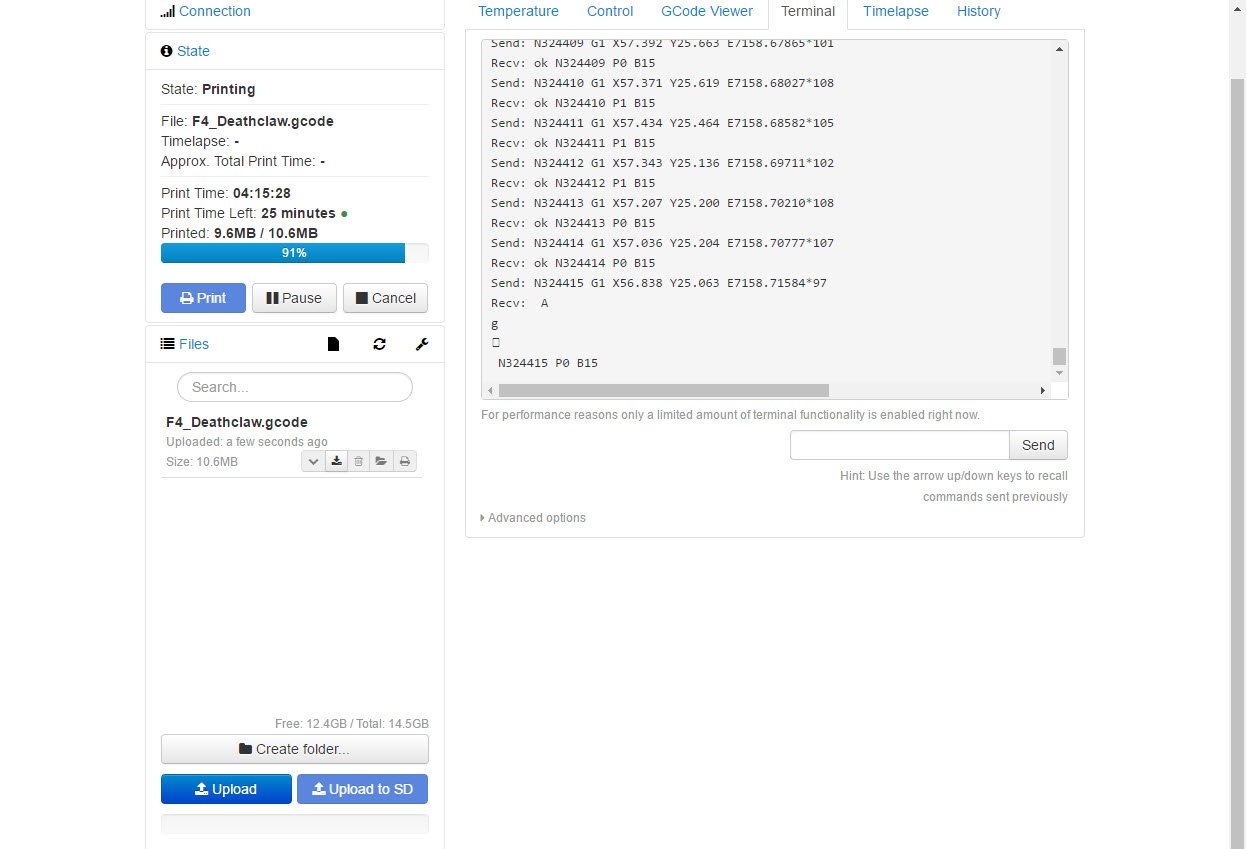Expand the Connection panel
Image resolution: width=1246 pixels, height=849 pixels.
pos(214,12)
